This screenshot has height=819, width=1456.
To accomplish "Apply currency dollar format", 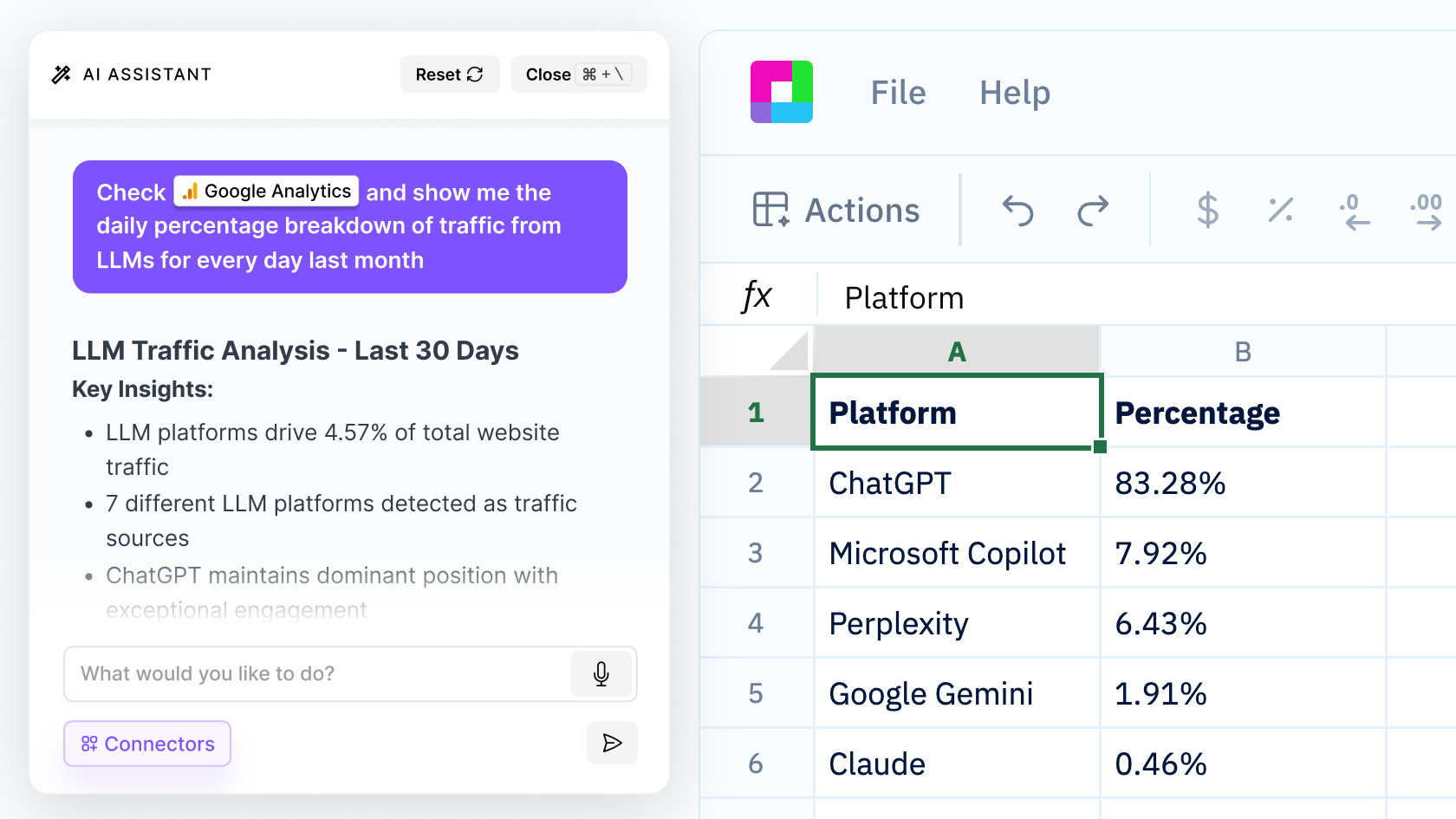I will click(x=1207, y=210).
